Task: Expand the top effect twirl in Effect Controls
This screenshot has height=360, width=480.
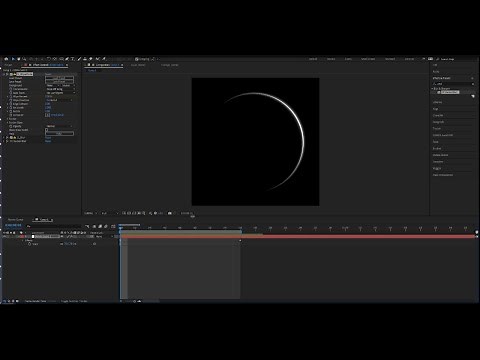Action: (4, 74)
